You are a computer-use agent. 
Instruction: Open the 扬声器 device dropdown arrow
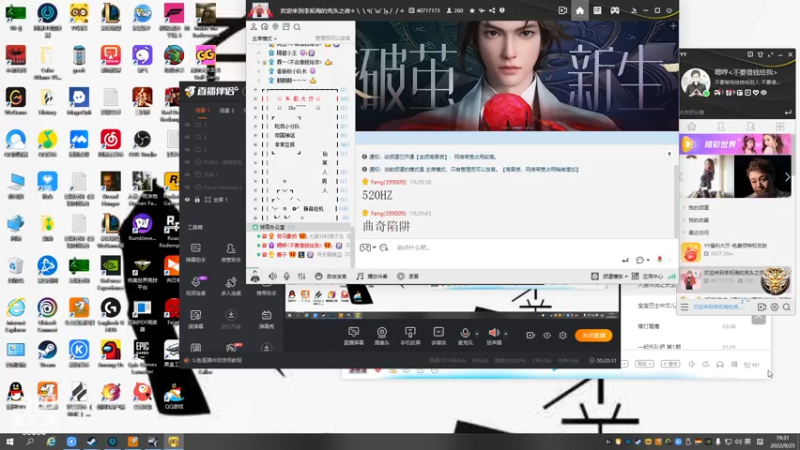(506, 334)
